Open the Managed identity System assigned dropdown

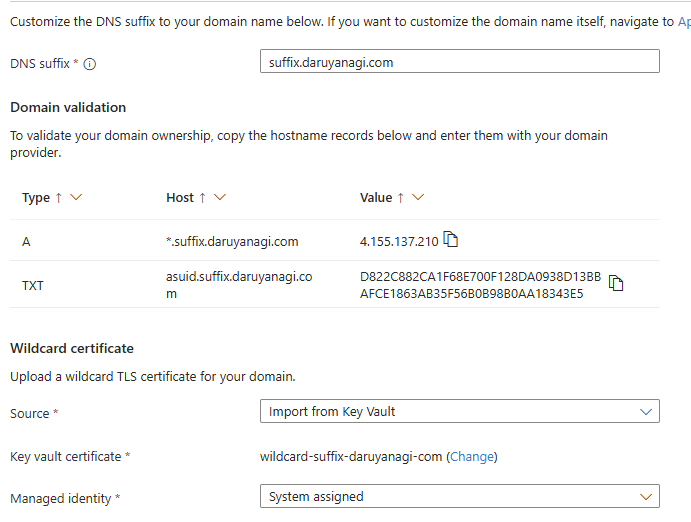pos(460,496)
